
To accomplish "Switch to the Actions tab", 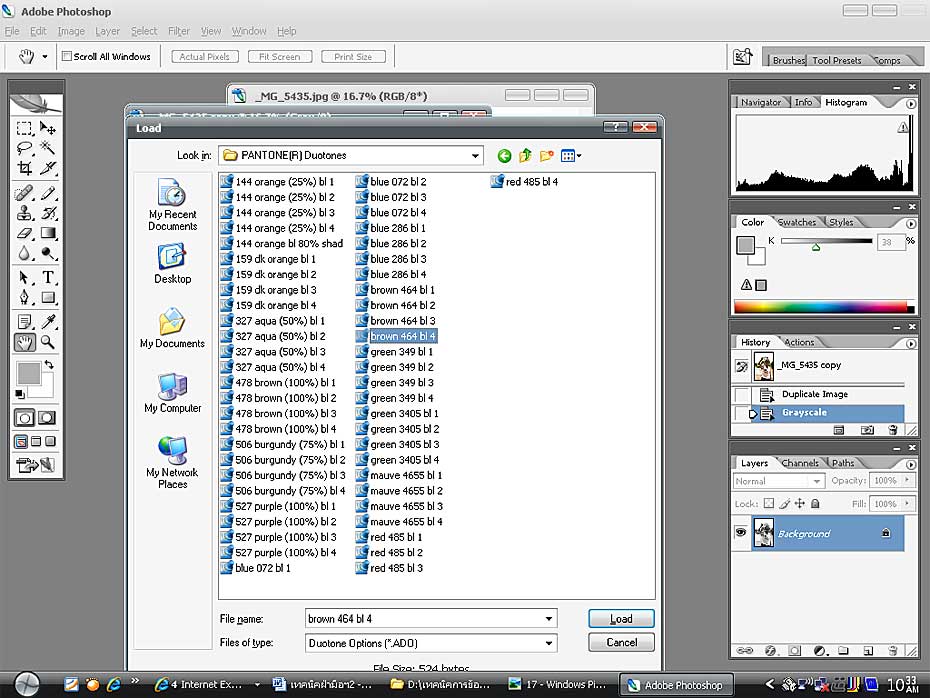I will click(x=799, y=342).
